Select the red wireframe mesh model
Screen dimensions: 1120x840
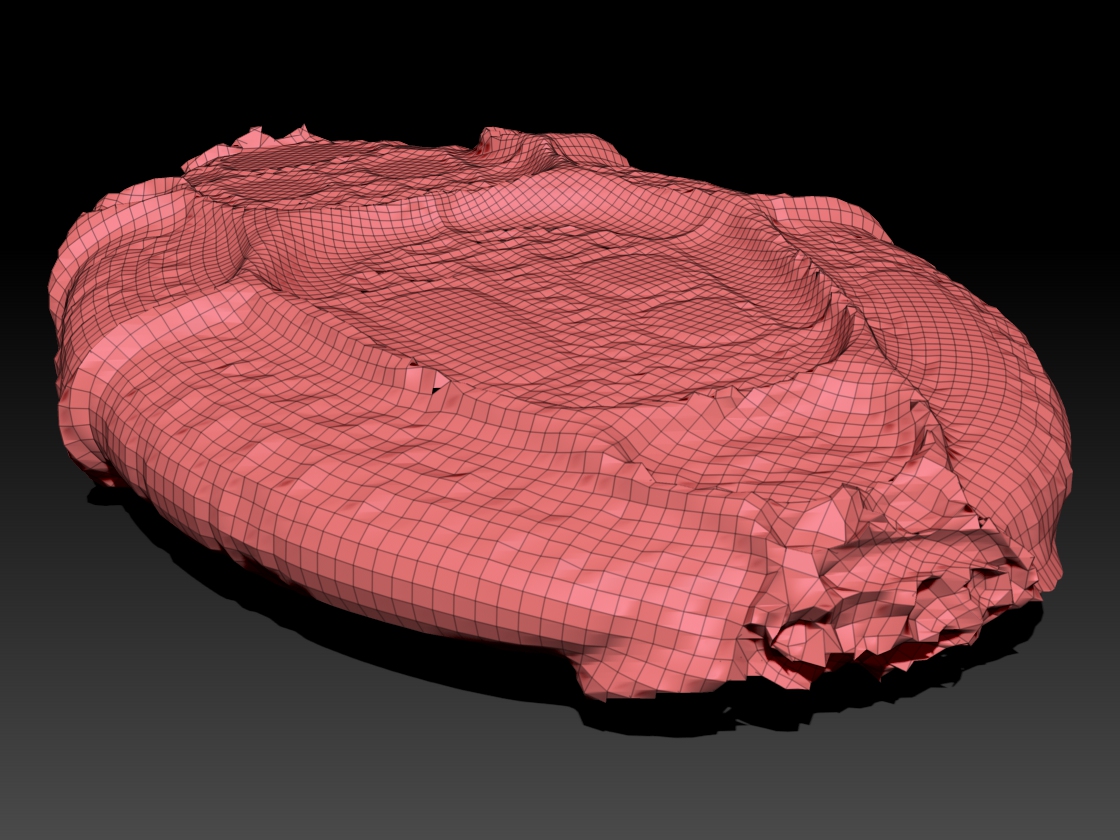point(560,413)
